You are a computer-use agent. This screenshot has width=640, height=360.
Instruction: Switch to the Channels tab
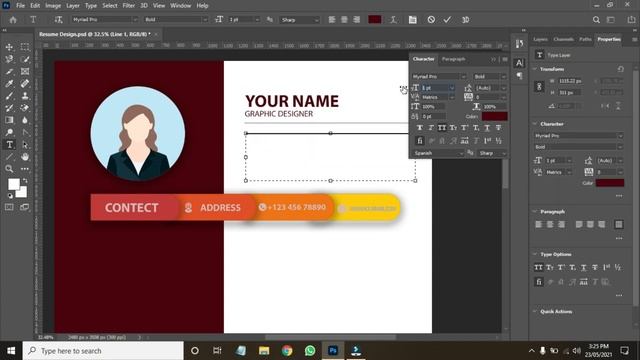click(564, 39)
